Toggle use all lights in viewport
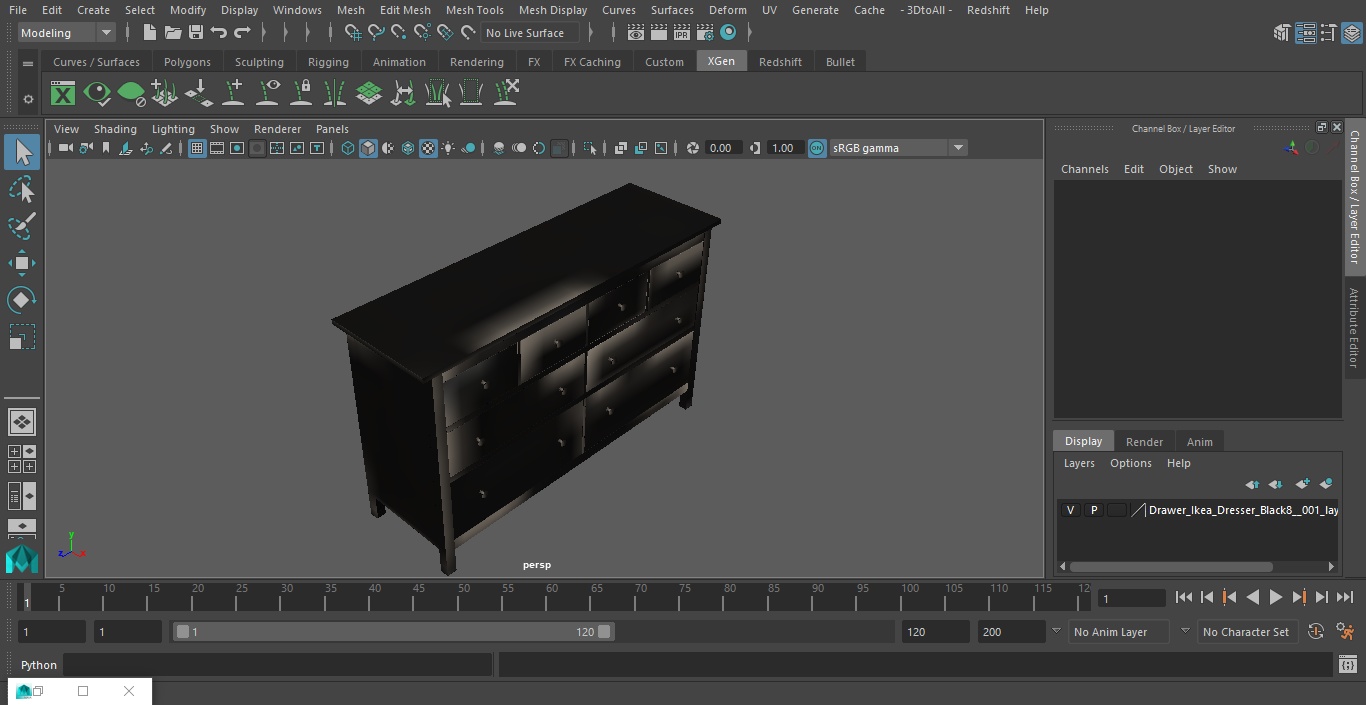Viewport: 1366px width, 705px height. point(448,148)
